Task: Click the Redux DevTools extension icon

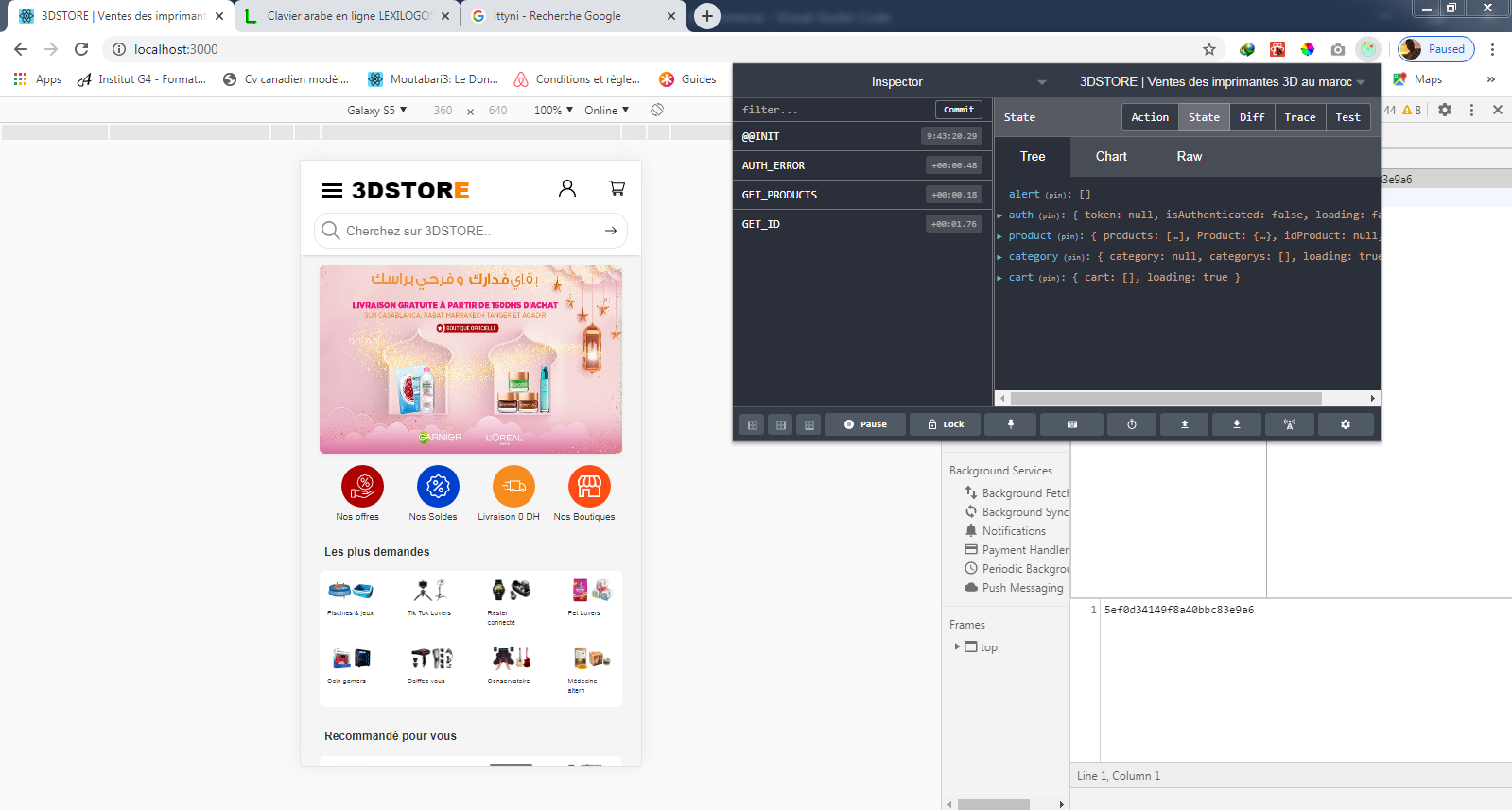Action: pyautogui.click(x=1368, y=49)
